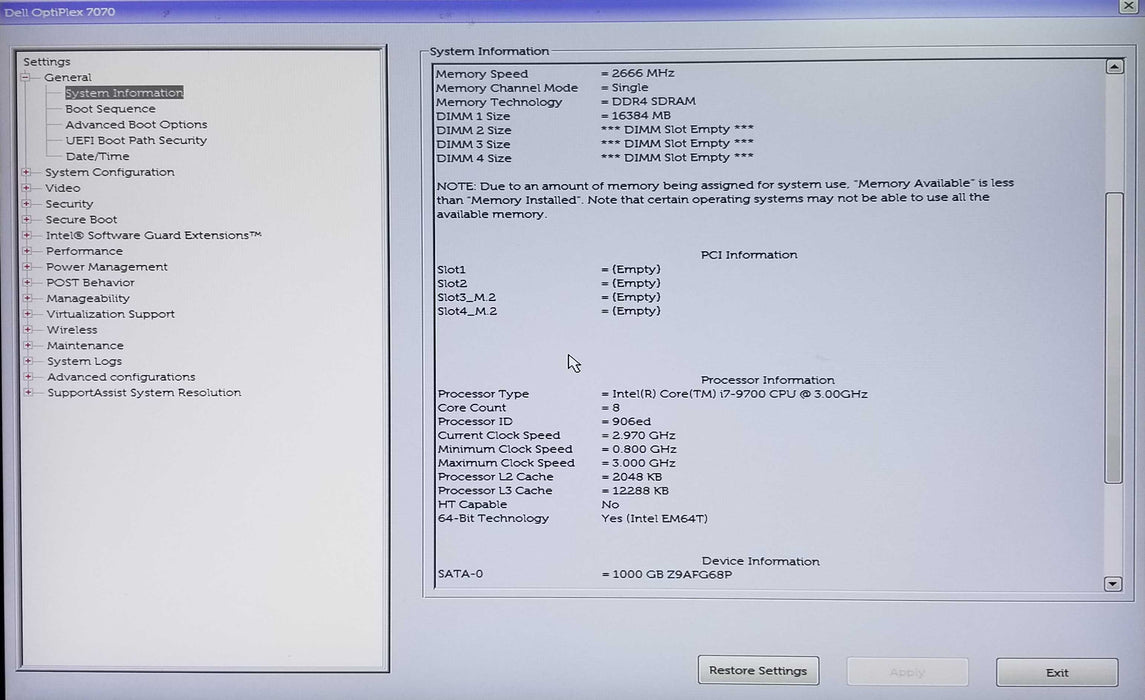Open Advanced Boot Options
This screenshot has width=1145, height=700.
coord(137,125)
